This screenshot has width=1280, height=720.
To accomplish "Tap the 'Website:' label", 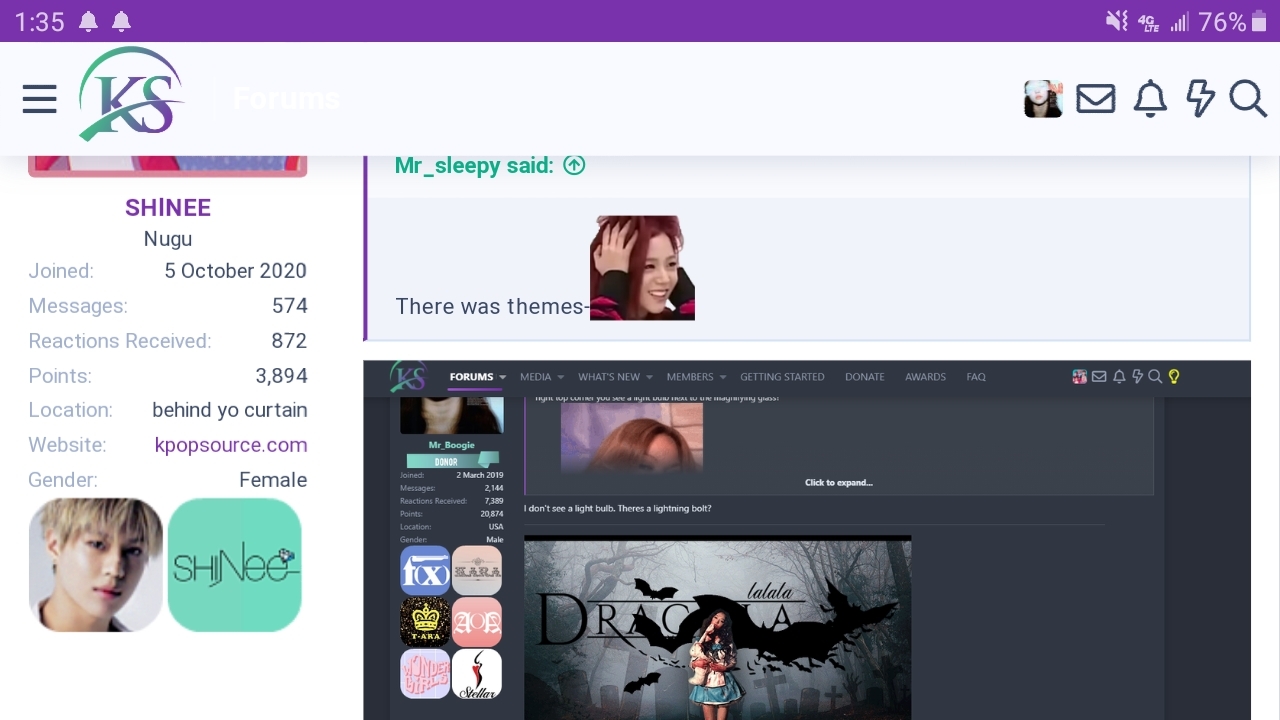I will point(67,445).
